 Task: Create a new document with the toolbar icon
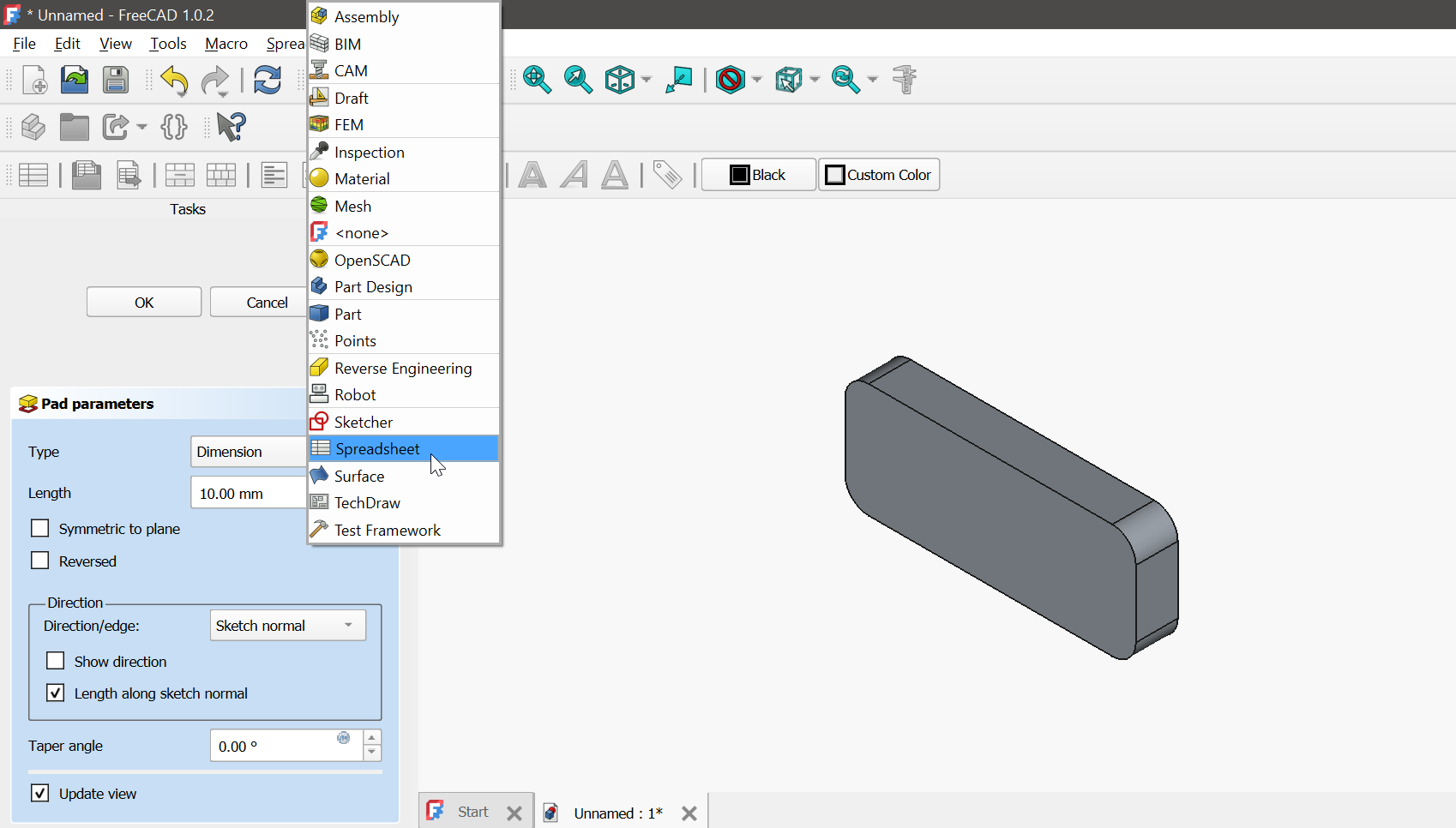[34, 80]
